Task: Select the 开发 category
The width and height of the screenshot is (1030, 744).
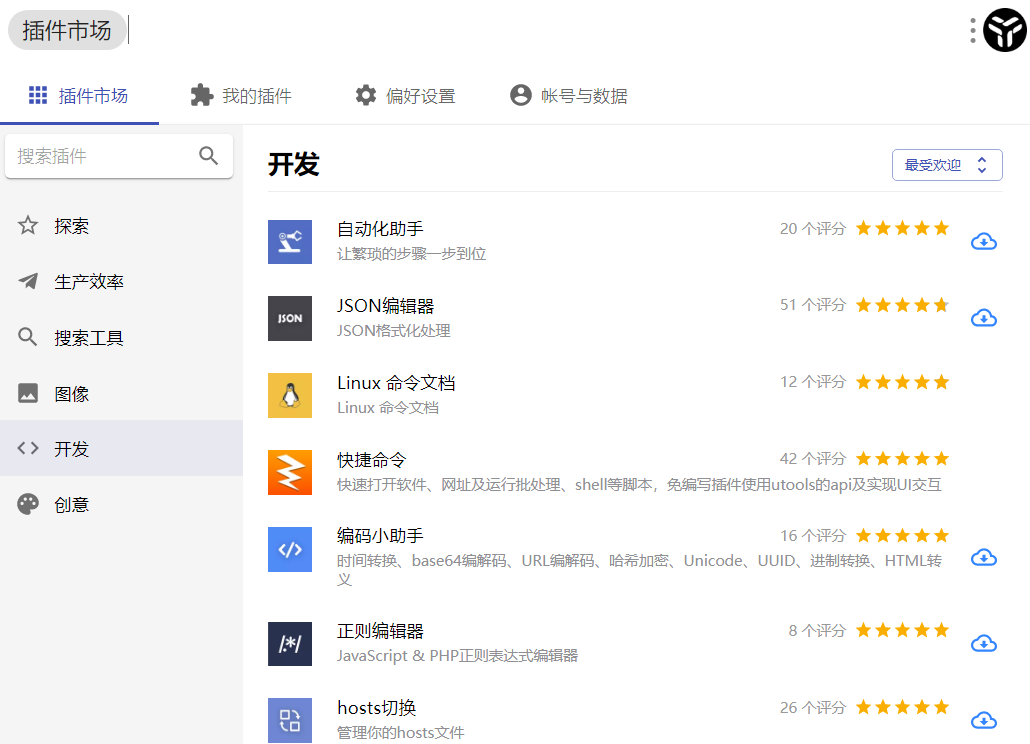Action: [x=122, y=449]
